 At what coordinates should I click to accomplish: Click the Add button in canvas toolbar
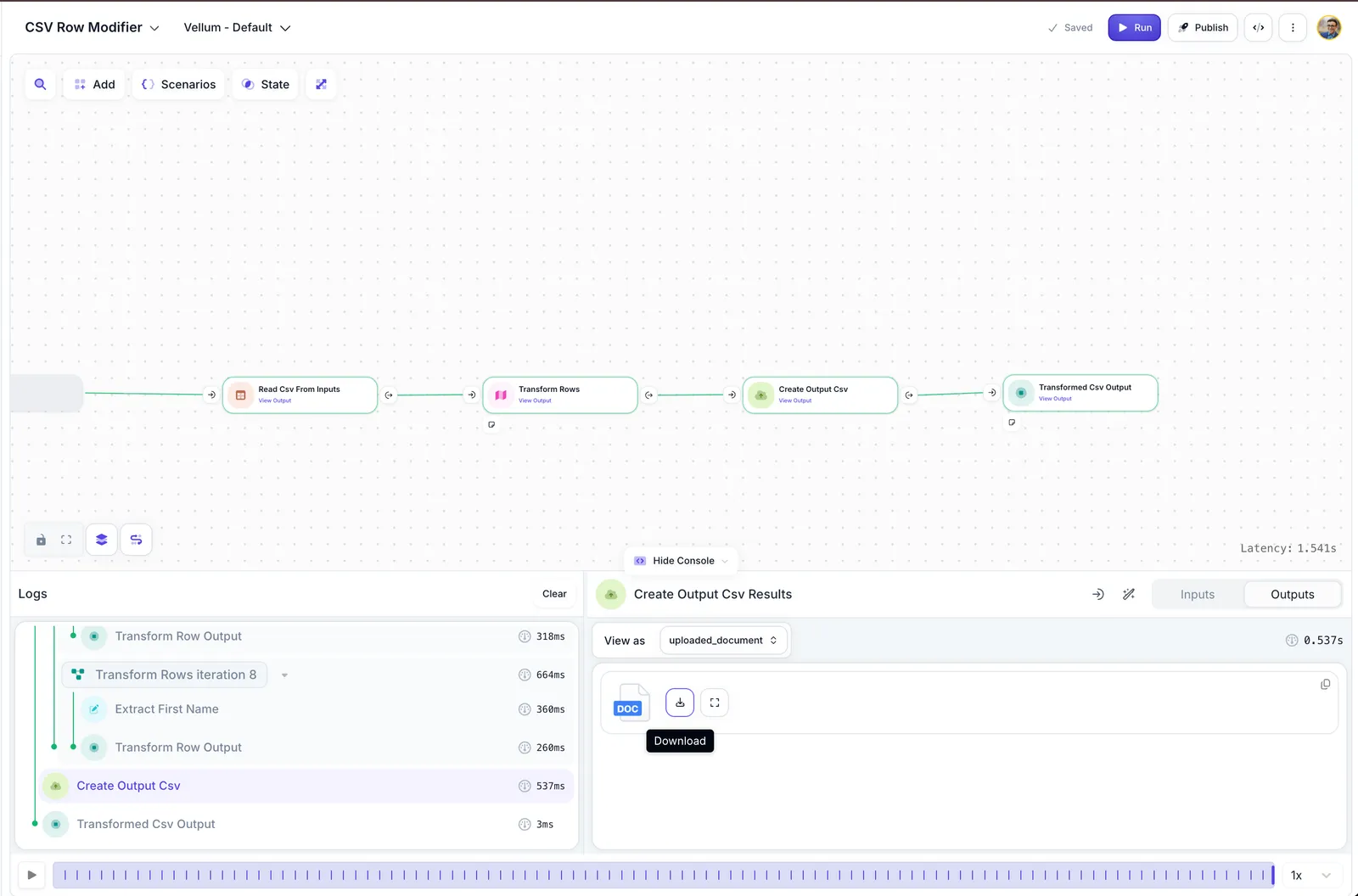[x=94, y=84]
